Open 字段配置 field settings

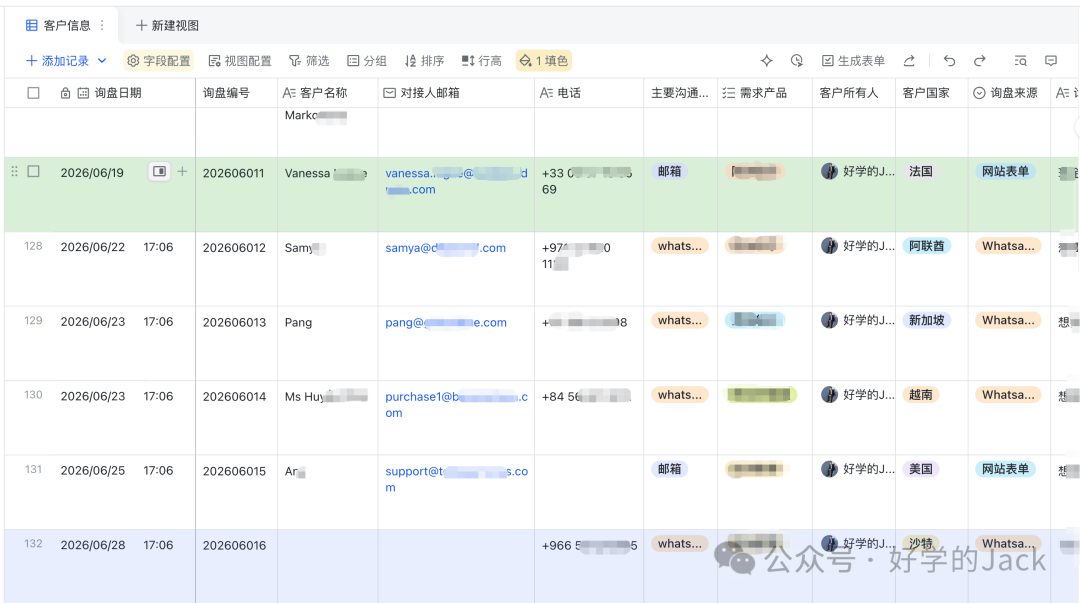158,61
